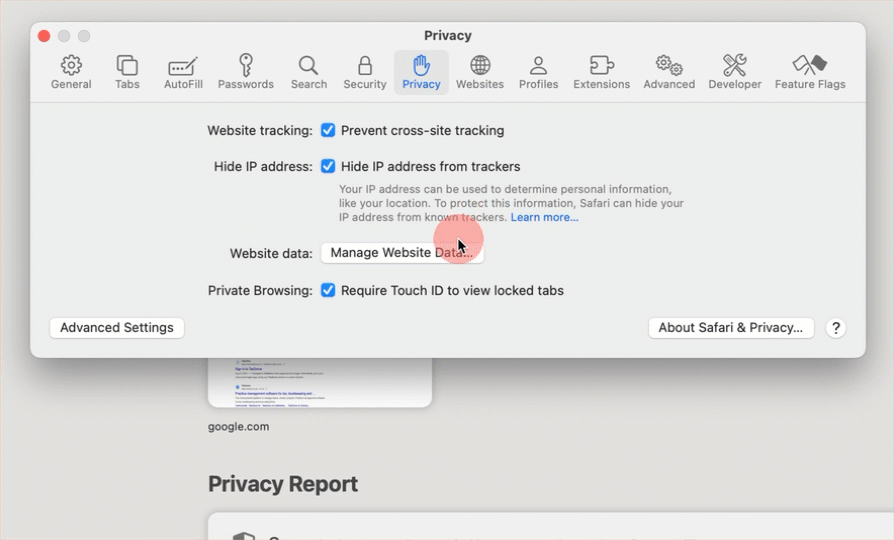Viewport: 894px width, 540px height.
Task: Go to the Security lock icon
Action: [x=365, y=72]
